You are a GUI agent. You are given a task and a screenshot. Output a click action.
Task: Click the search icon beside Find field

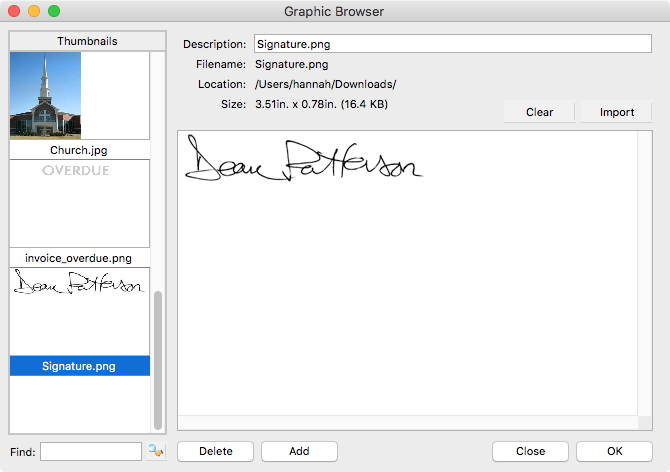pyautogui.click(x=155, y=451)
